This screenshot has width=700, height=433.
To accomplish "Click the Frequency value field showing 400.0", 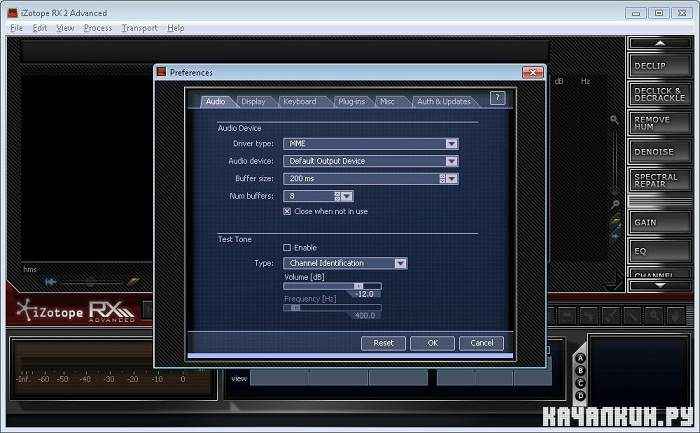I will pos(365,316).
